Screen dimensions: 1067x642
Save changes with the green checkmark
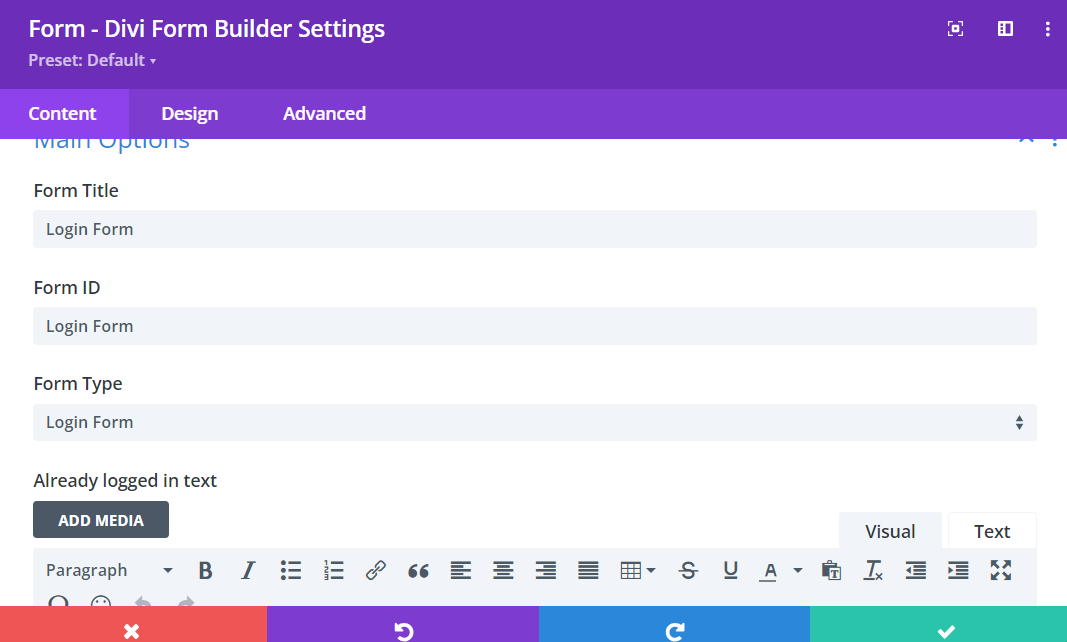coord(945,630)
